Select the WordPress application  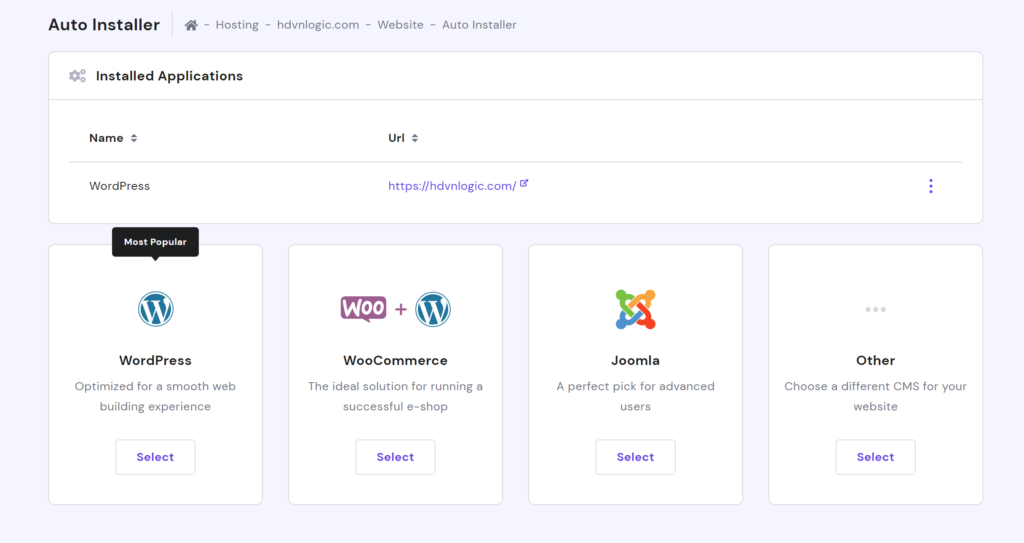(155, 457)
